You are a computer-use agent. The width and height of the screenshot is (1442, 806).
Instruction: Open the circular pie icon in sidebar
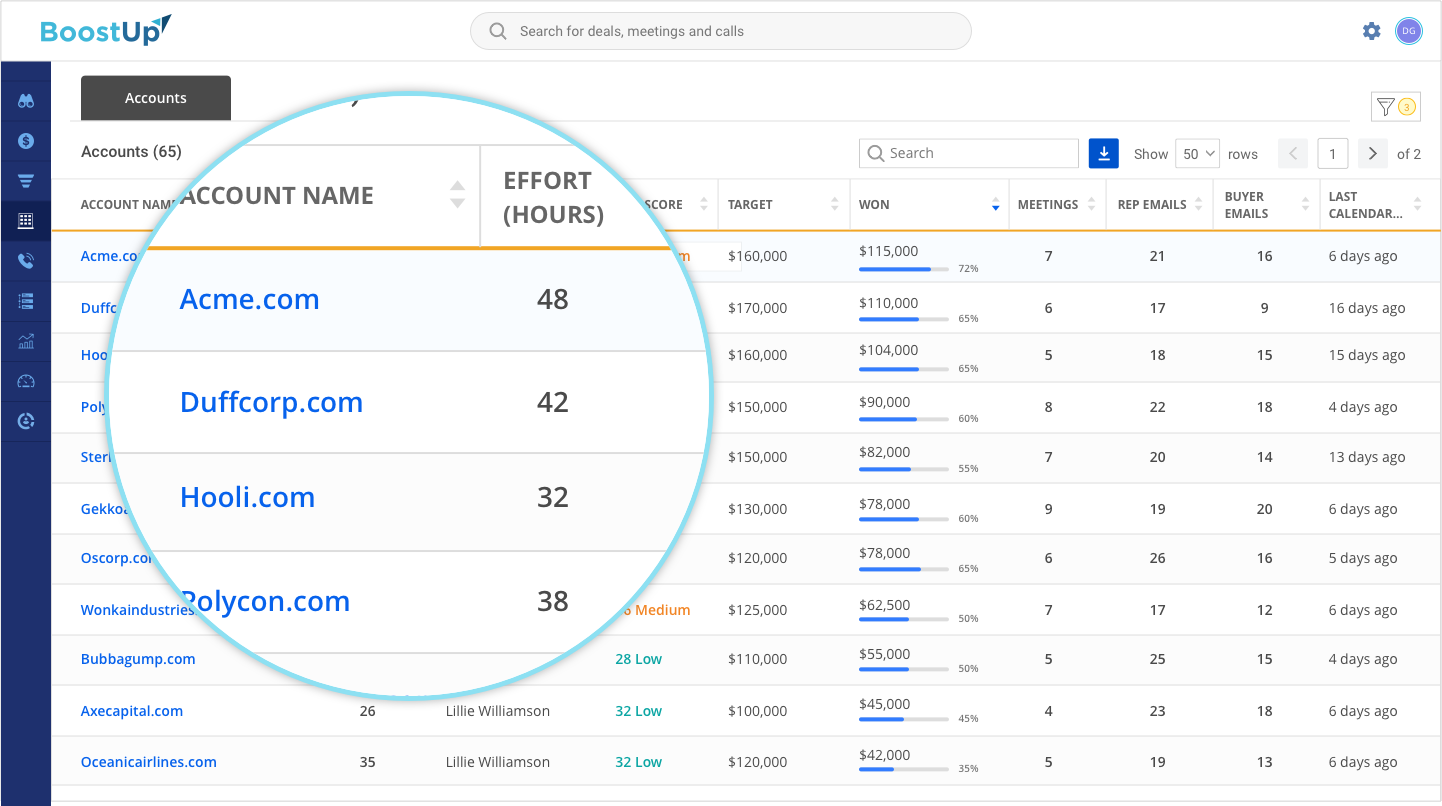(26, 421)
